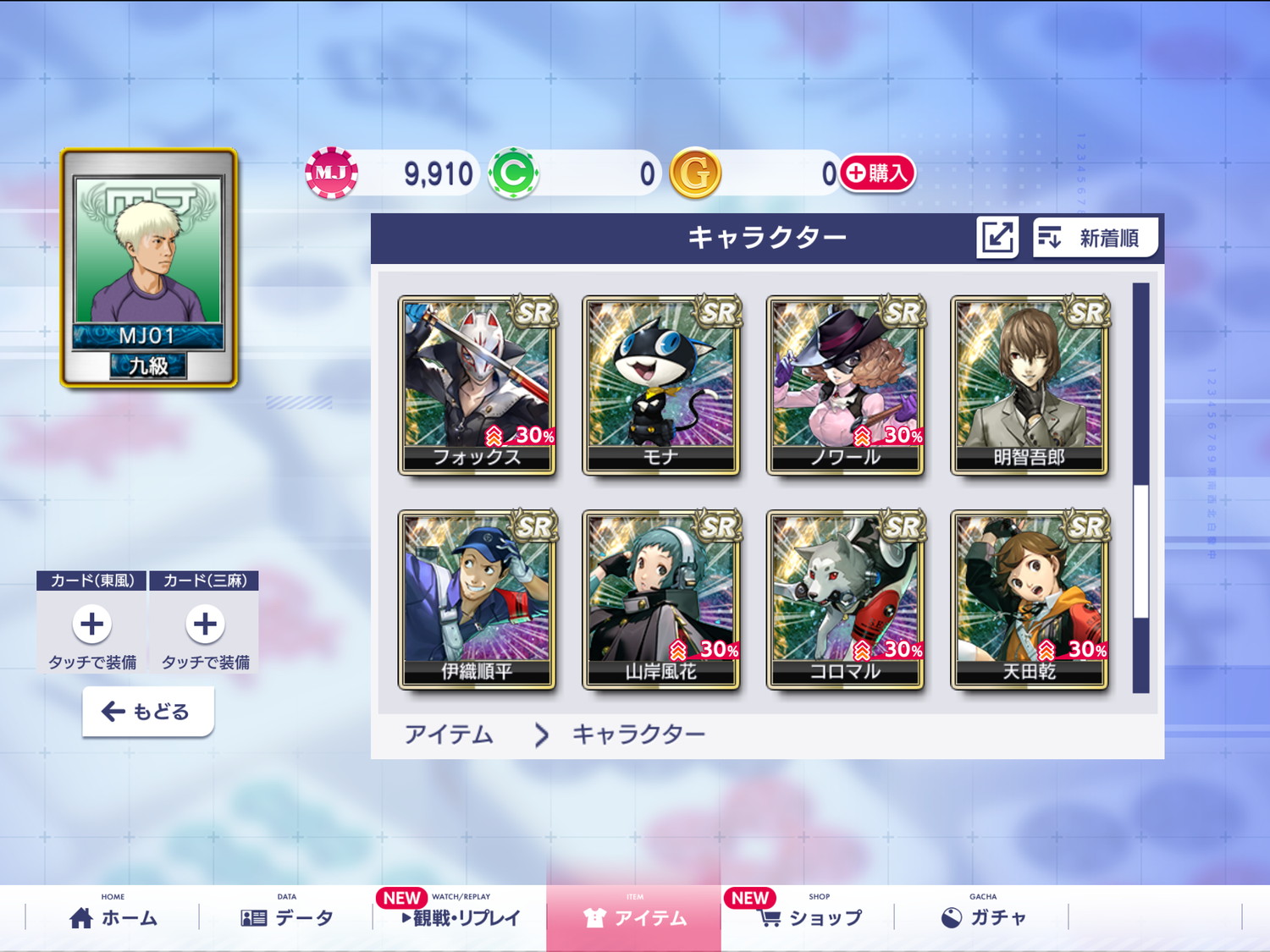Select the アイテム breadcrumb link
The height and width of the screenshot is (952, 1270).
[449, 735]
